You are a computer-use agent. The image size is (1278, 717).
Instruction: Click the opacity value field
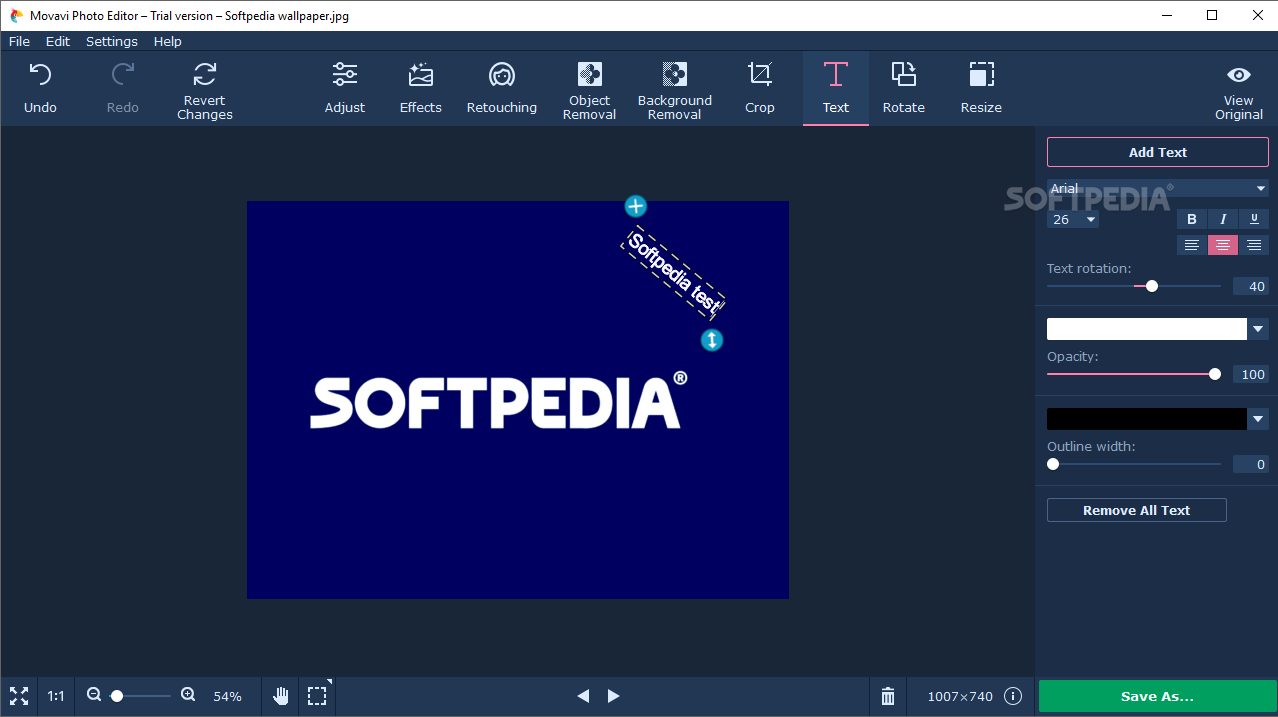(1251, 374)
